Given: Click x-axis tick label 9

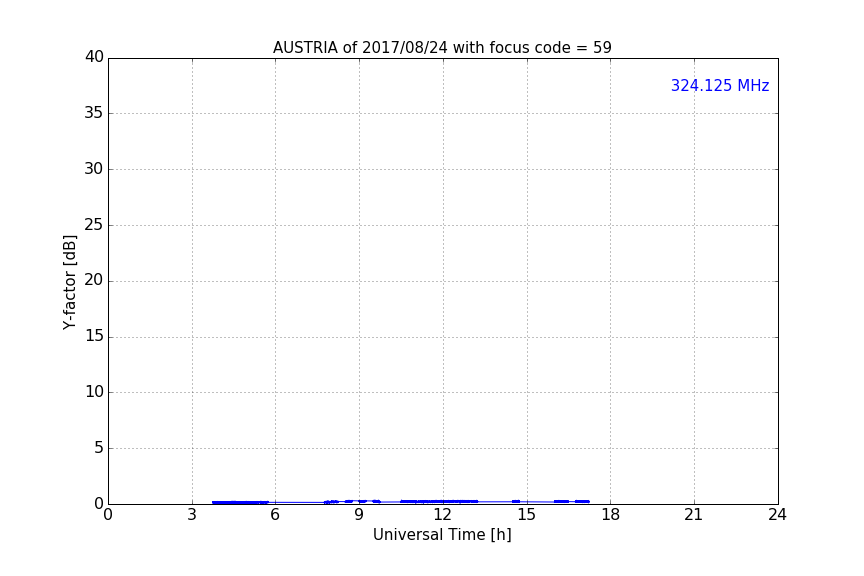Looking at the screenshot, I should point(359,515).
